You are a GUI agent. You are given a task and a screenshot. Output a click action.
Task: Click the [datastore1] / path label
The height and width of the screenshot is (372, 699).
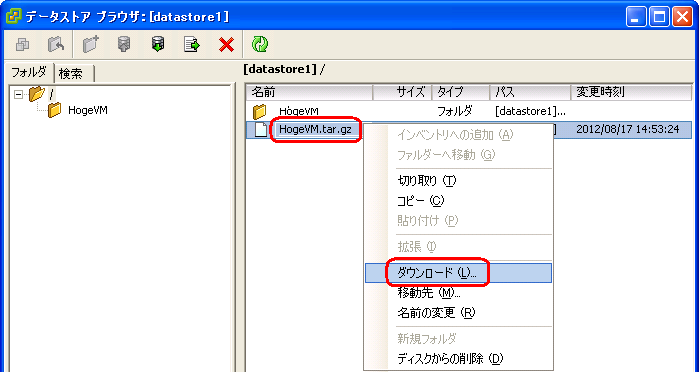(284, 69)
